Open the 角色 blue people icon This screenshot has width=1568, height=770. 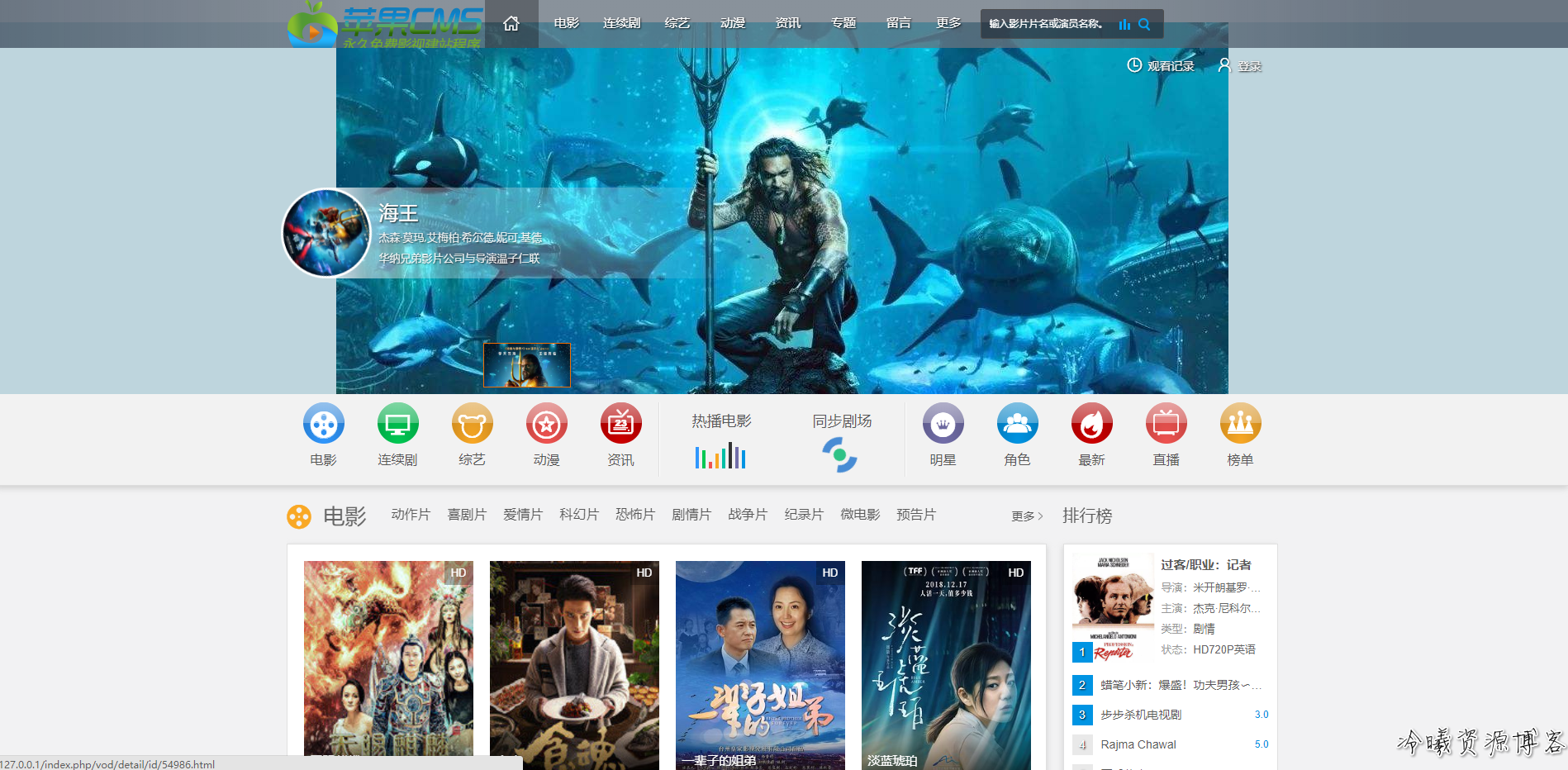point(1018,424)
